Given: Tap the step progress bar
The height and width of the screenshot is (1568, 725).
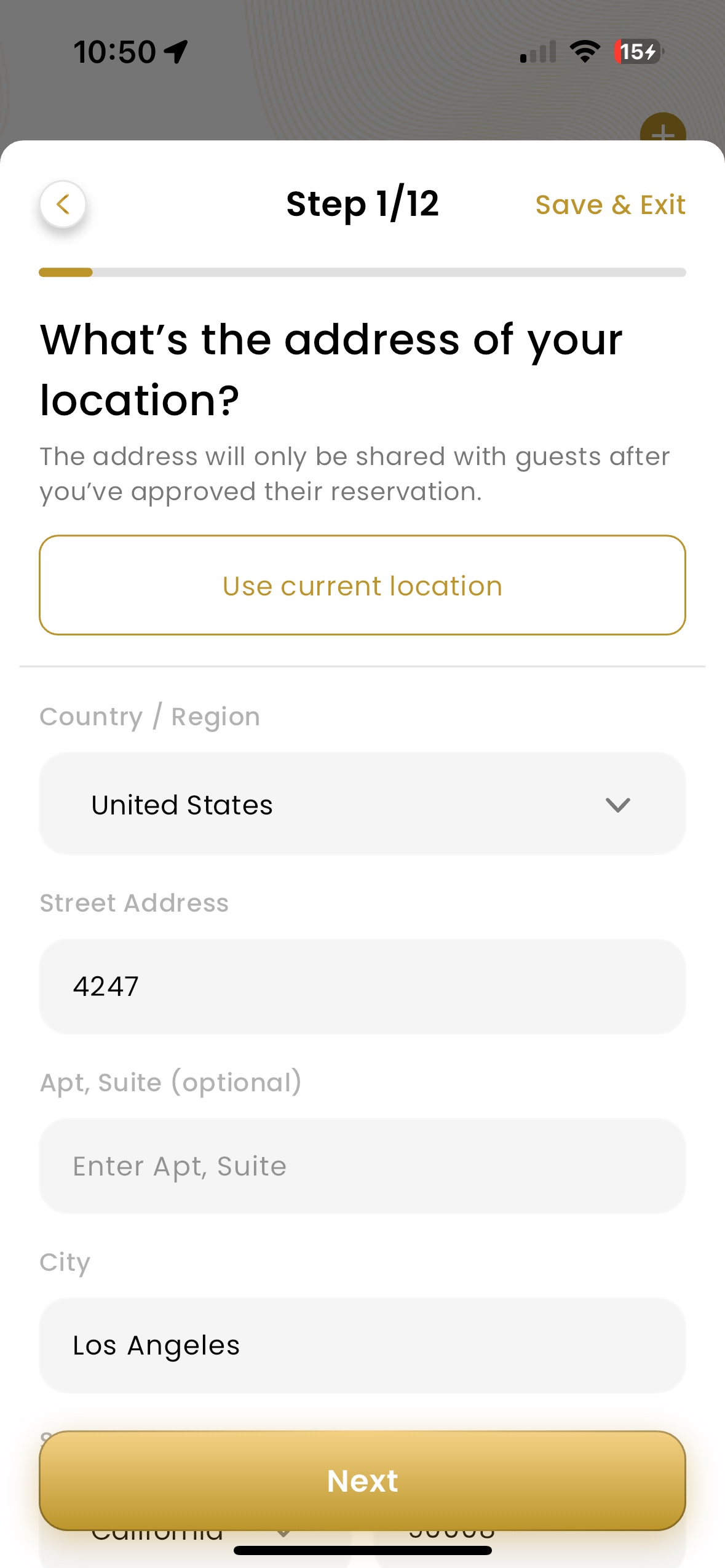Looking at the screenshot, I should point(362,273).
